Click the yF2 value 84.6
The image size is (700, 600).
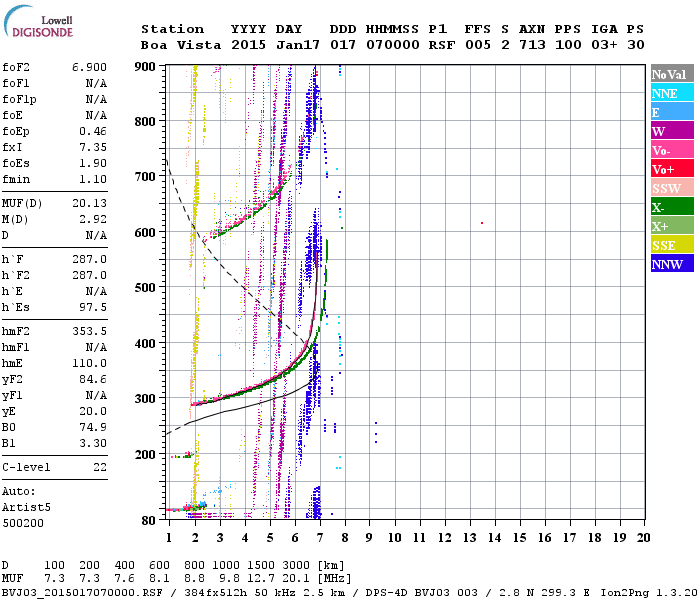click(93, 379)
